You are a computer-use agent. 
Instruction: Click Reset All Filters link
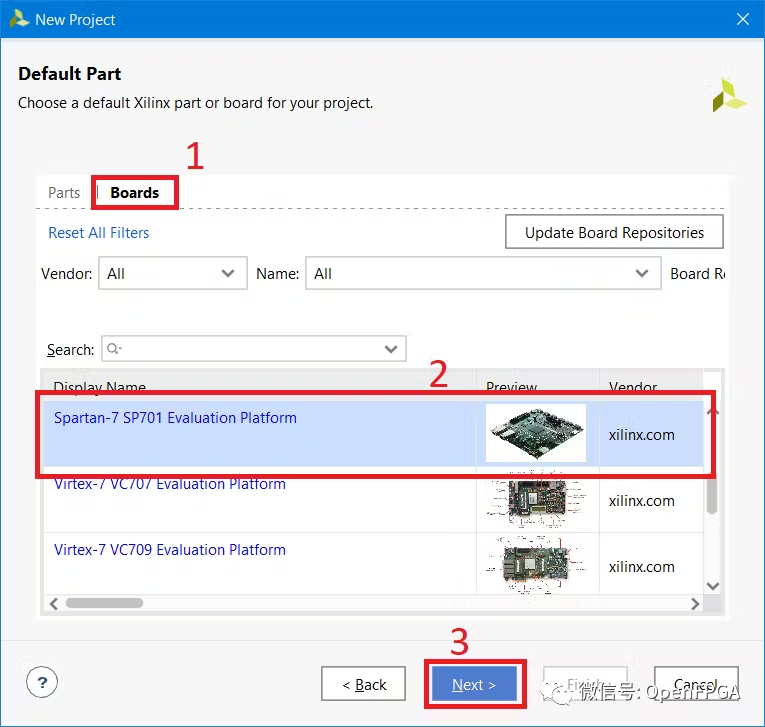(99, 233)
